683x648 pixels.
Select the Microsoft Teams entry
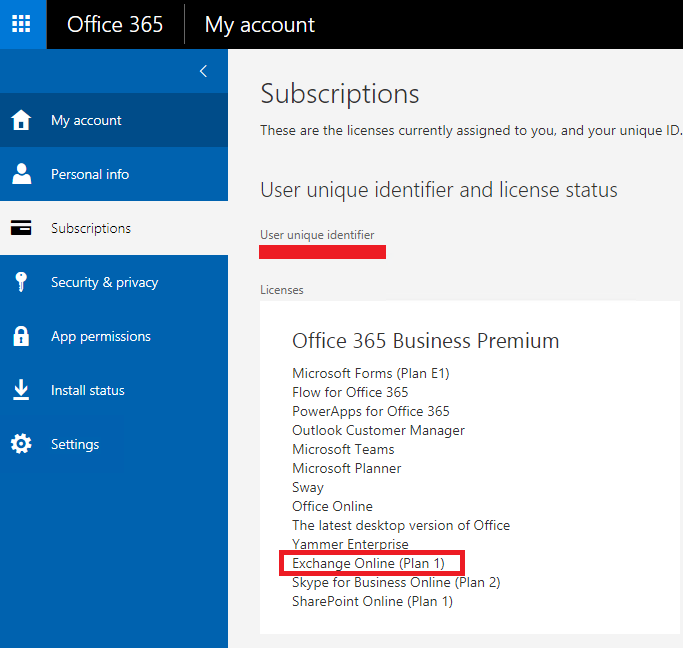pos(343,449)
